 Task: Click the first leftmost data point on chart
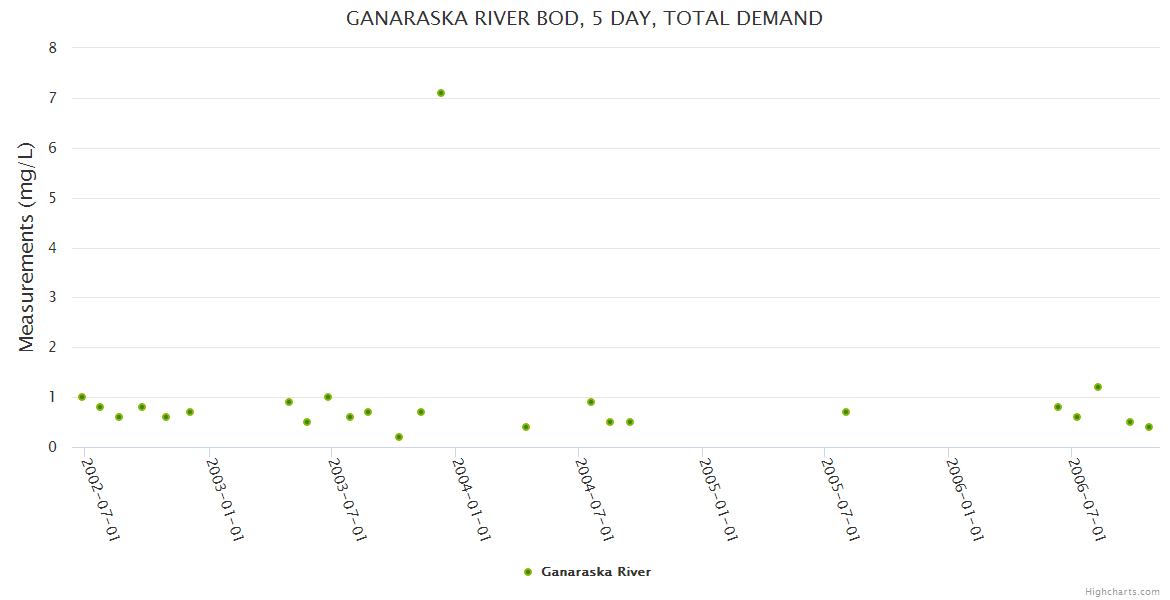(x=82, y=397)
